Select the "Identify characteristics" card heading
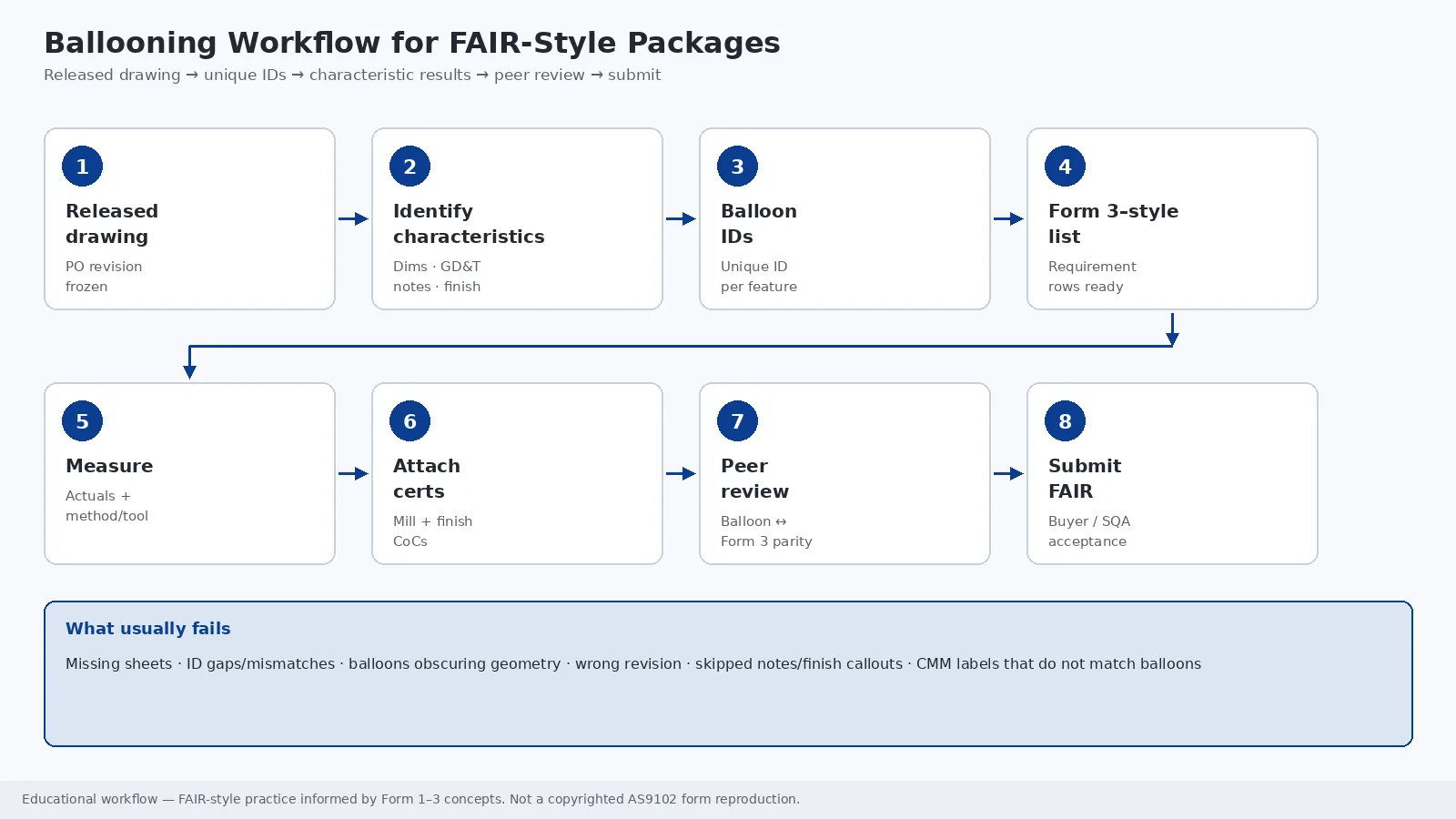The height and width of the screenshot is (819, 1456). (x=469, y=224)
